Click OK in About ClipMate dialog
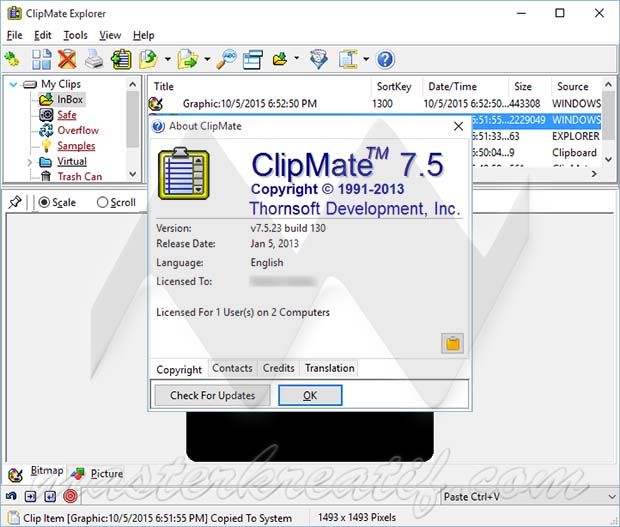The image size is (620, 527). (x=310, y=395)
